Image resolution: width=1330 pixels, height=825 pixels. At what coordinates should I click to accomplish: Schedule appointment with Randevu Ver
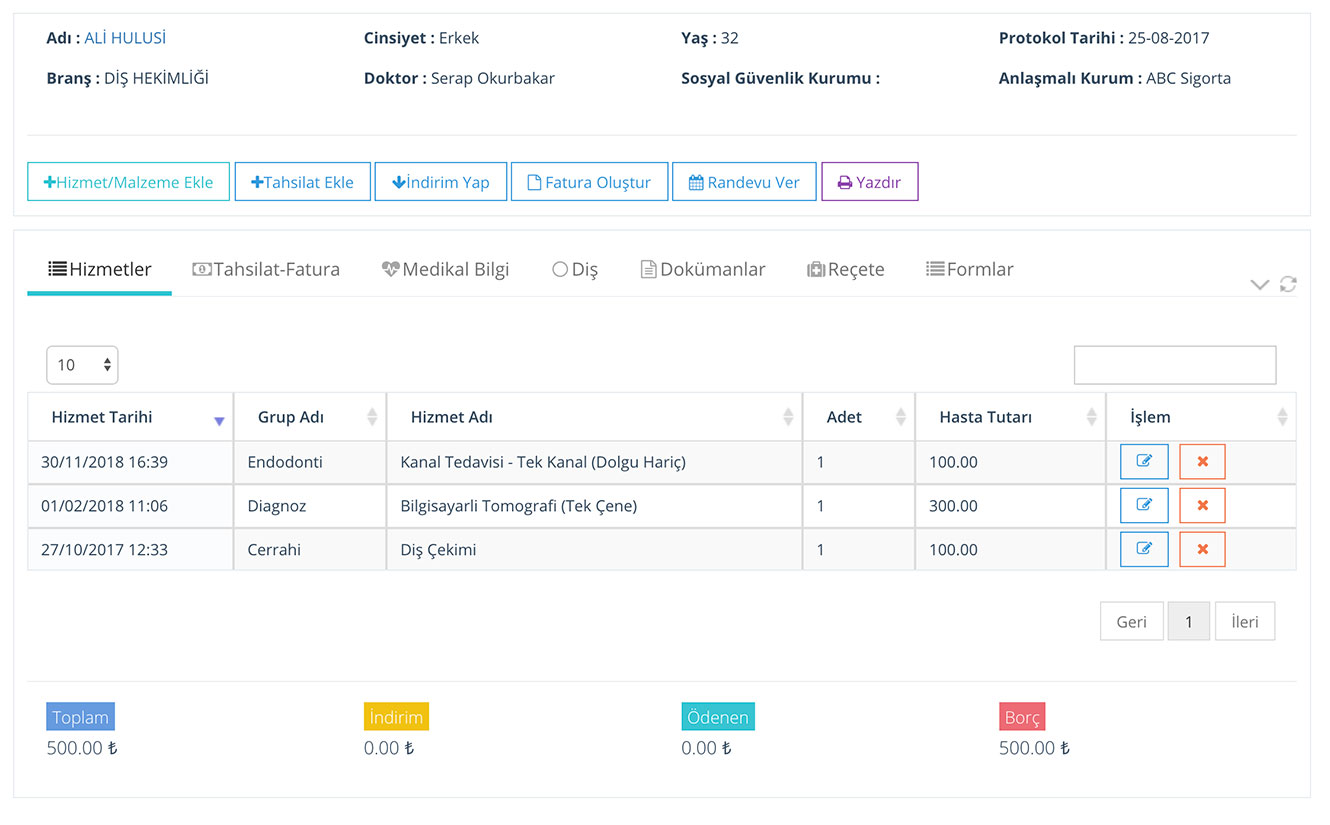[744, 182]
